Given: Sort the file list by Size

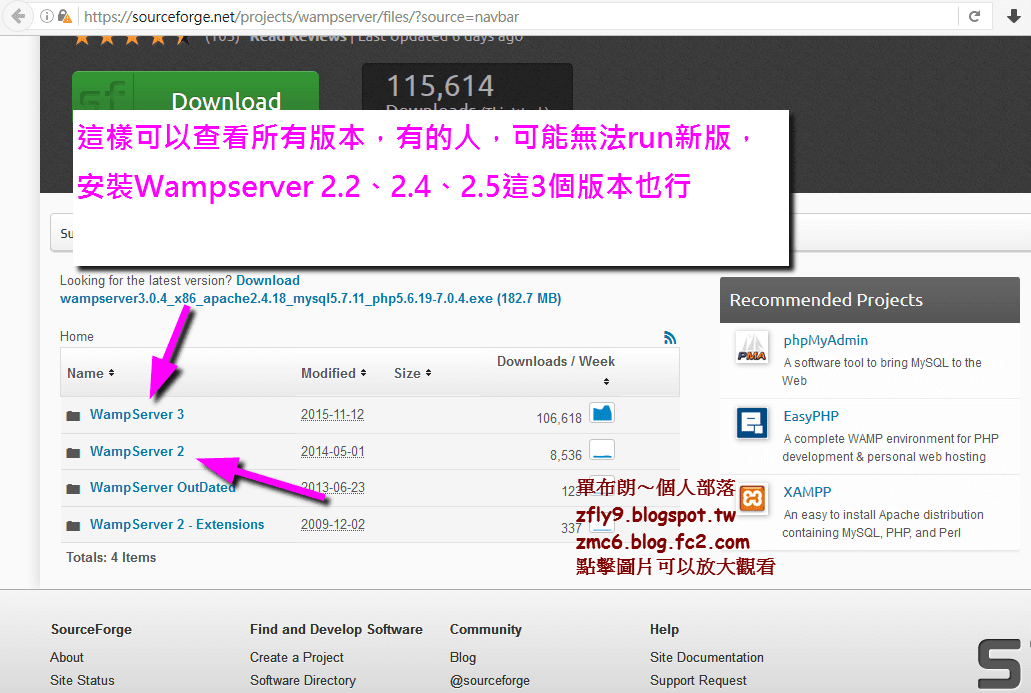Looking at the screenshot, I should click(x=412, y=373).
